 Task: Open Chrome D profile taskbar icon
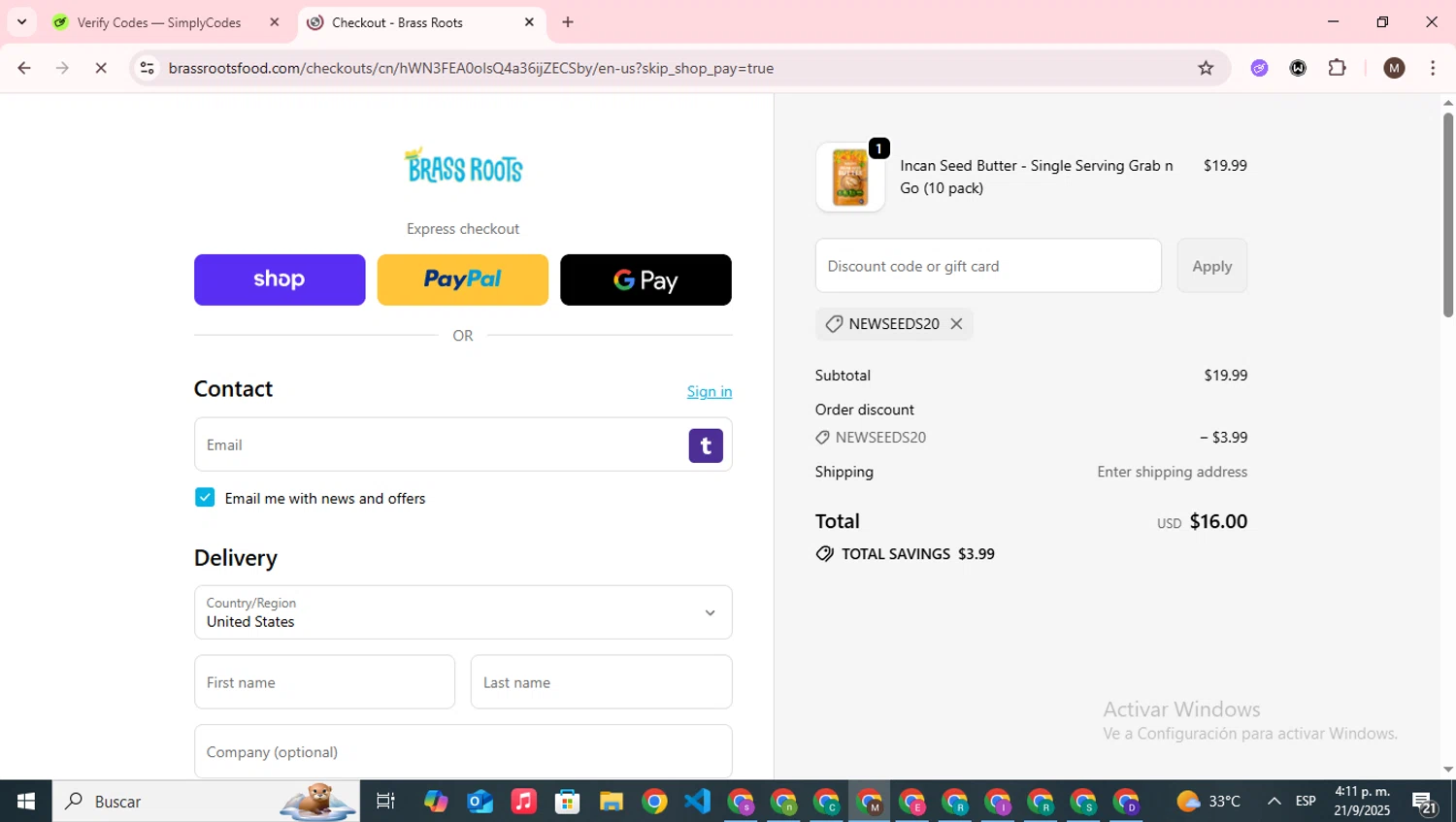tap(1126, 802)
